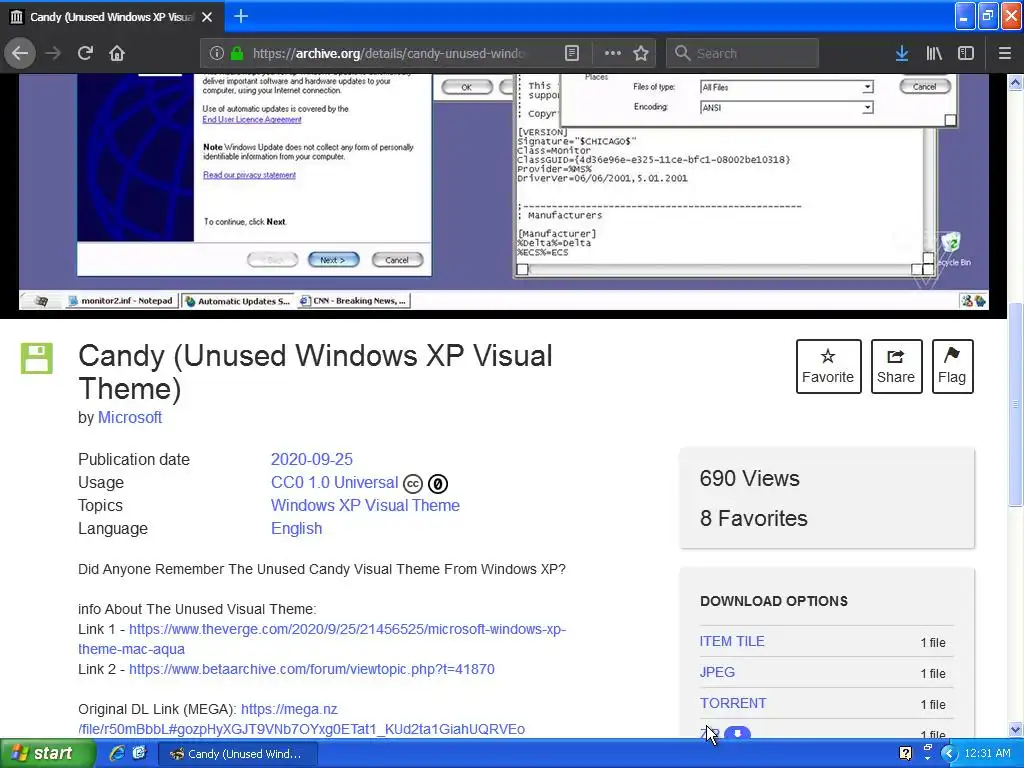The image size is (1024, 768).
Task: Download the ITEM TILE file
Action: click(732, 641)
